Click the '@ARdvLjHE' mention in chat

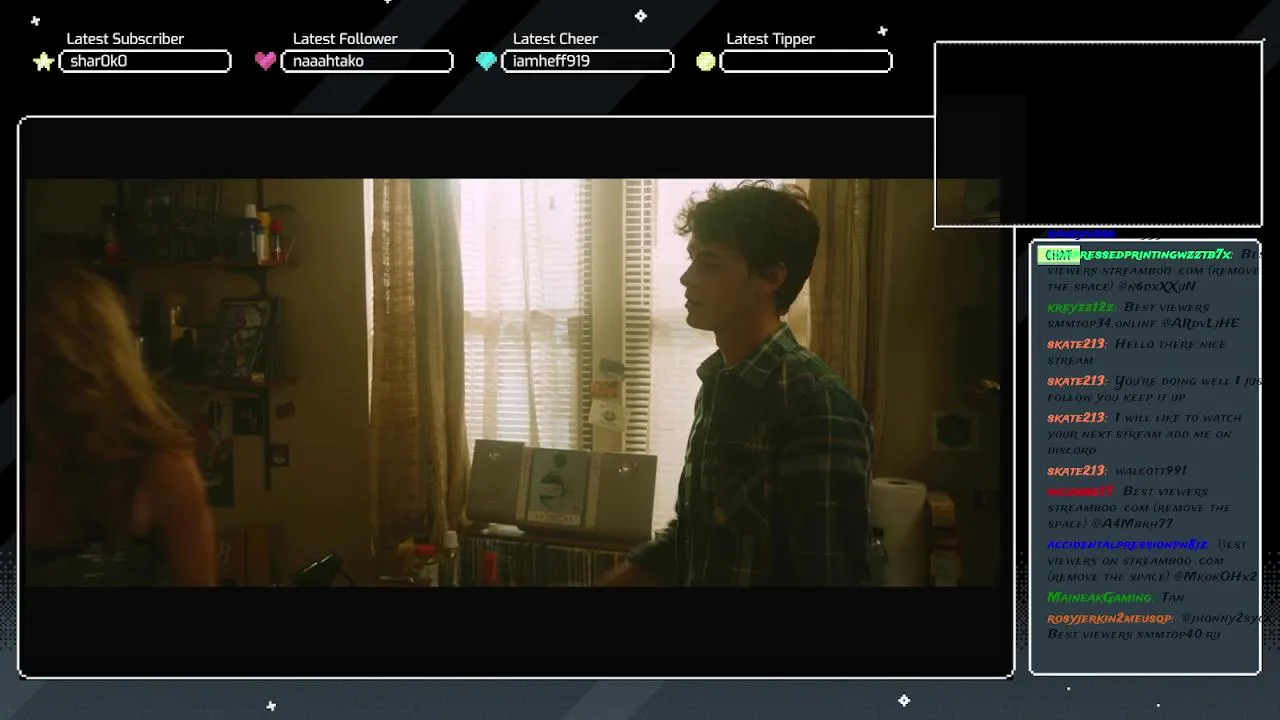click(x=1200, y=323)
